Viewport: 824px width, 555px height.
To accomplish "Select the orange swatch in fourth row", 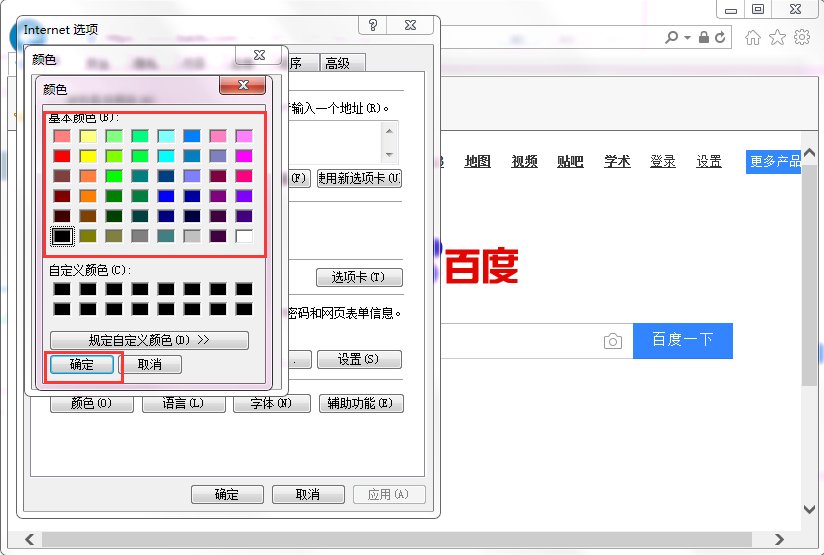I will tap(88, 196).
